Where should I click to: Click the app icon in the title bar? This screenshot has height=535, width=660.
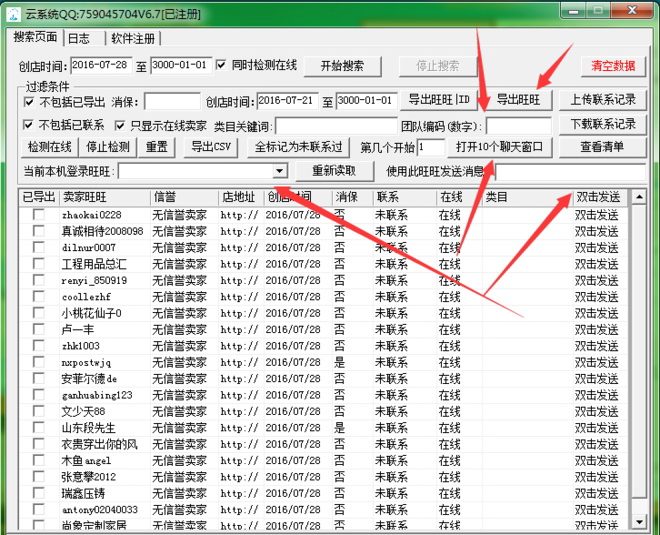click(x=14, y=14)
